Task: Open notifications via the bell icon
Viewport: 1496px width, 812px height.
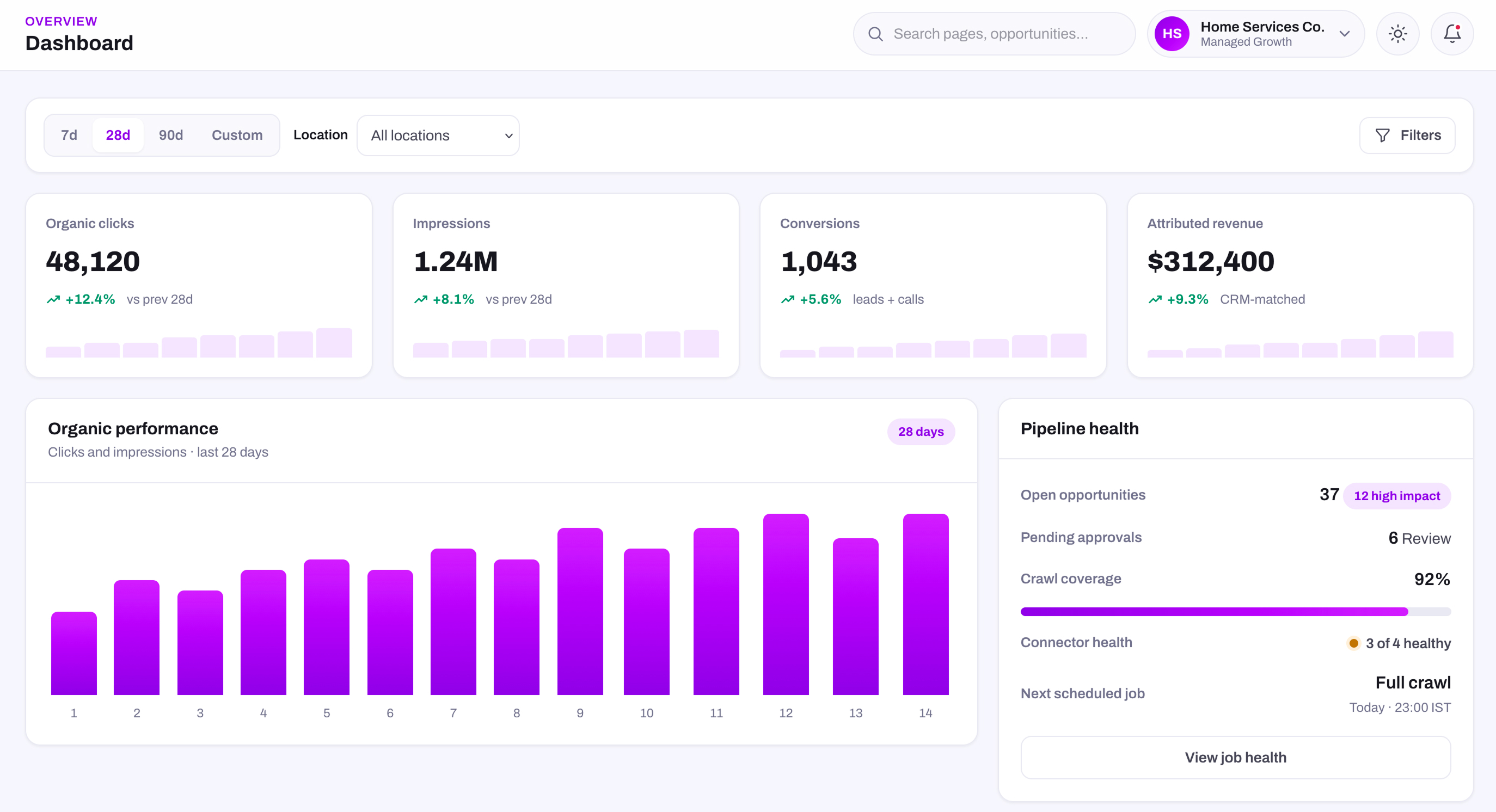Action: pyautogui.click(x=1452, y=34)
